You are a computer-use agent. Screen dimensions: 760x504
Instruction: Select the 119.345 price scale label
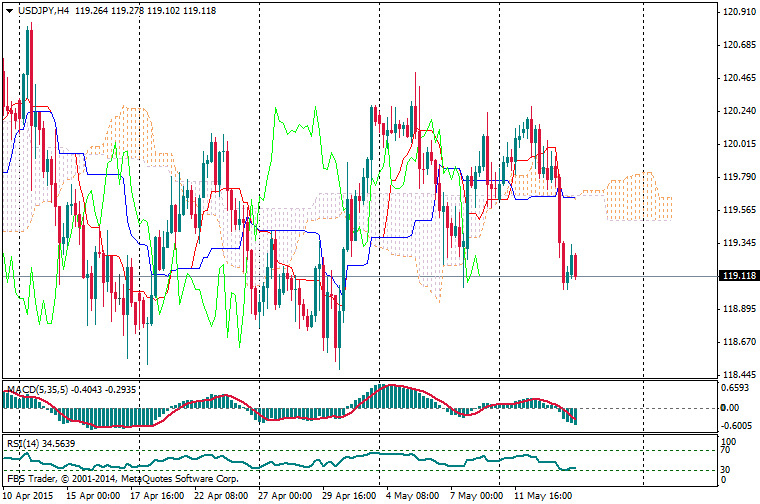tap(739, 242)
